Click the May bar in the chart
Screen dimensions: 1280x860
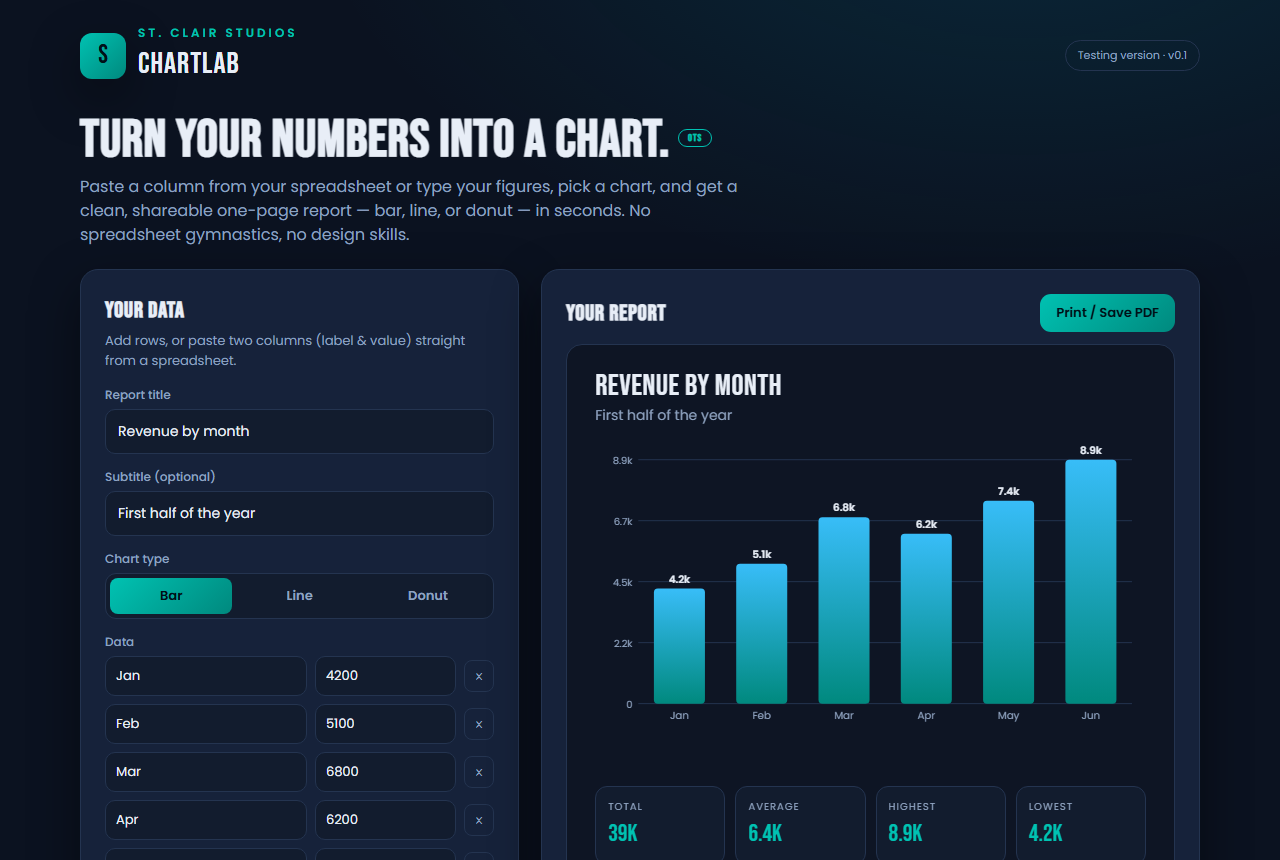coord(1008,602)
